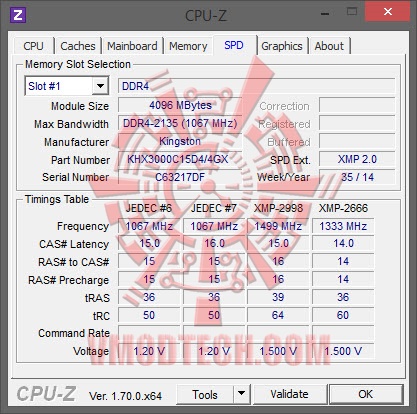Close the CPU-Z window
This screenshot has height=414, width=417.
(x=388, y=12)
